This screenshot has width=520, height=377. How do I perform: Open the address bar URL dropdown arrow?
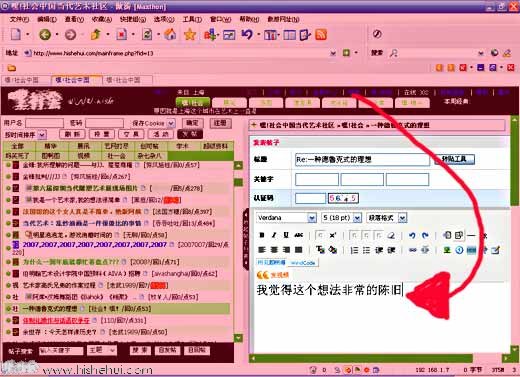click(x=333, y=53)
